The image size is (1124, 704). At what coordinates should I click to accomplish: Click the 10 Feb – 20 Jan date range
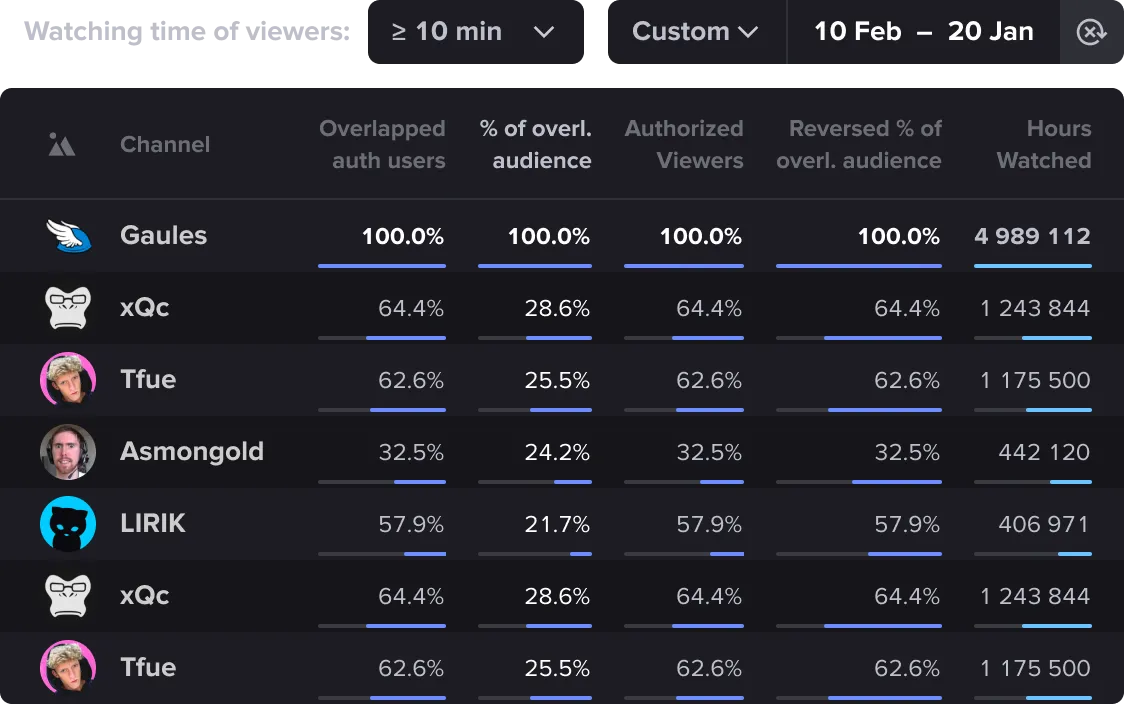[923, 32]
